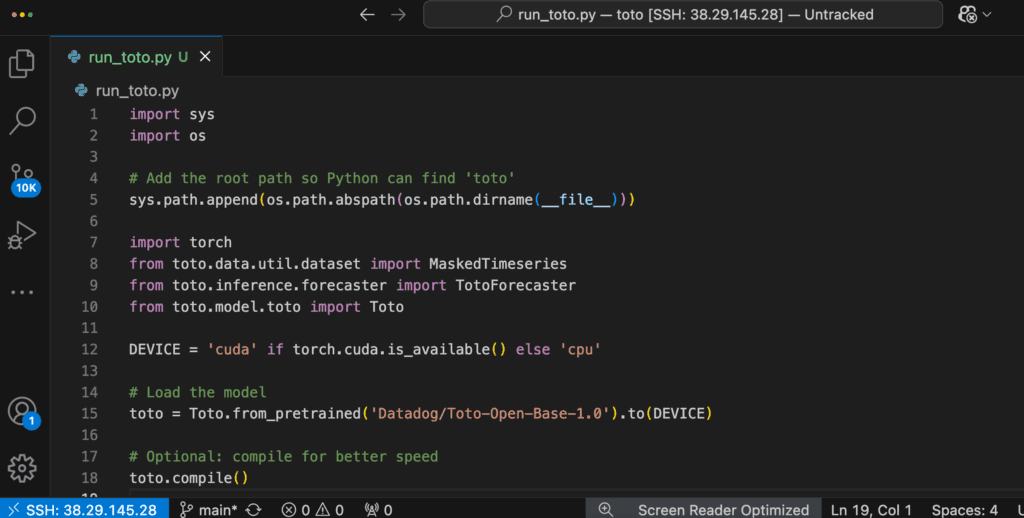The width and height of the screenshot is (1024, 518).
Task: Open the Manage gear menu
Action: point(22,467)
